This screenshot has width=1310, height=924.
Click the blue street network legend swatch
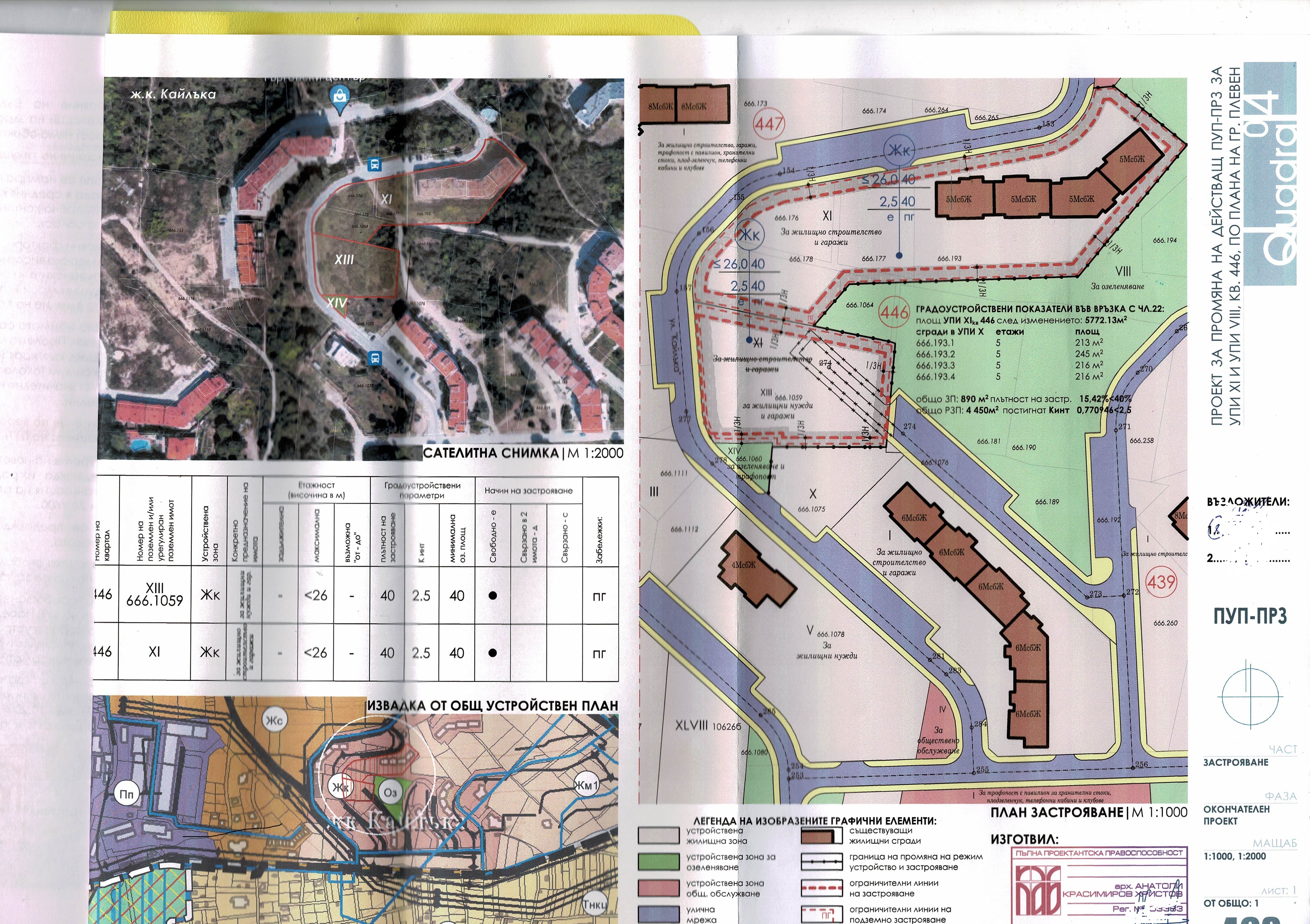coord(658,914)
